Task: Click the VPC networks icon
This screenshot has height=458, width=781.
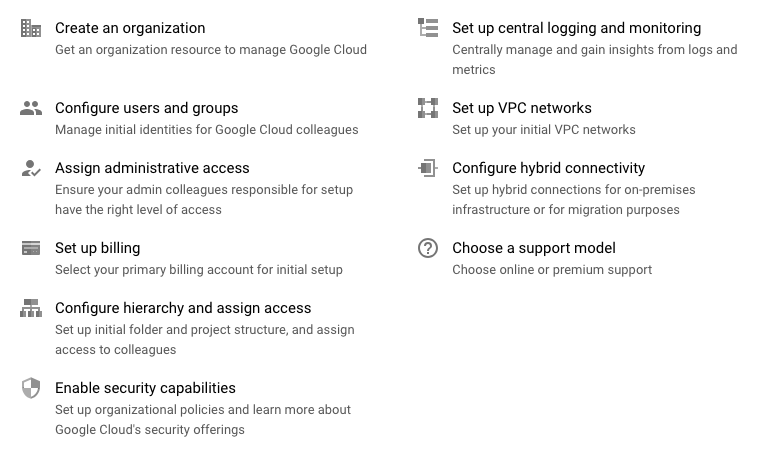Action: [428, 108]
